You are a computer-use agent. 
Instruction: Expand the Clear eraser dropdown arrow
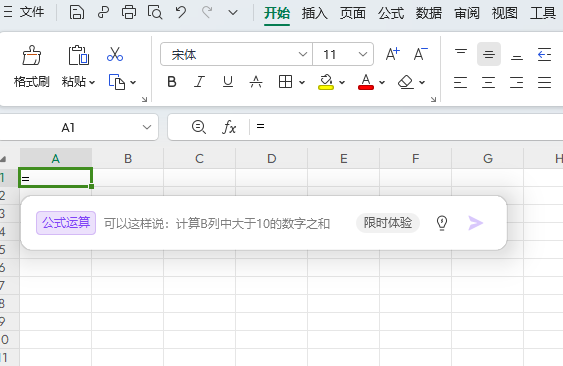422,83
